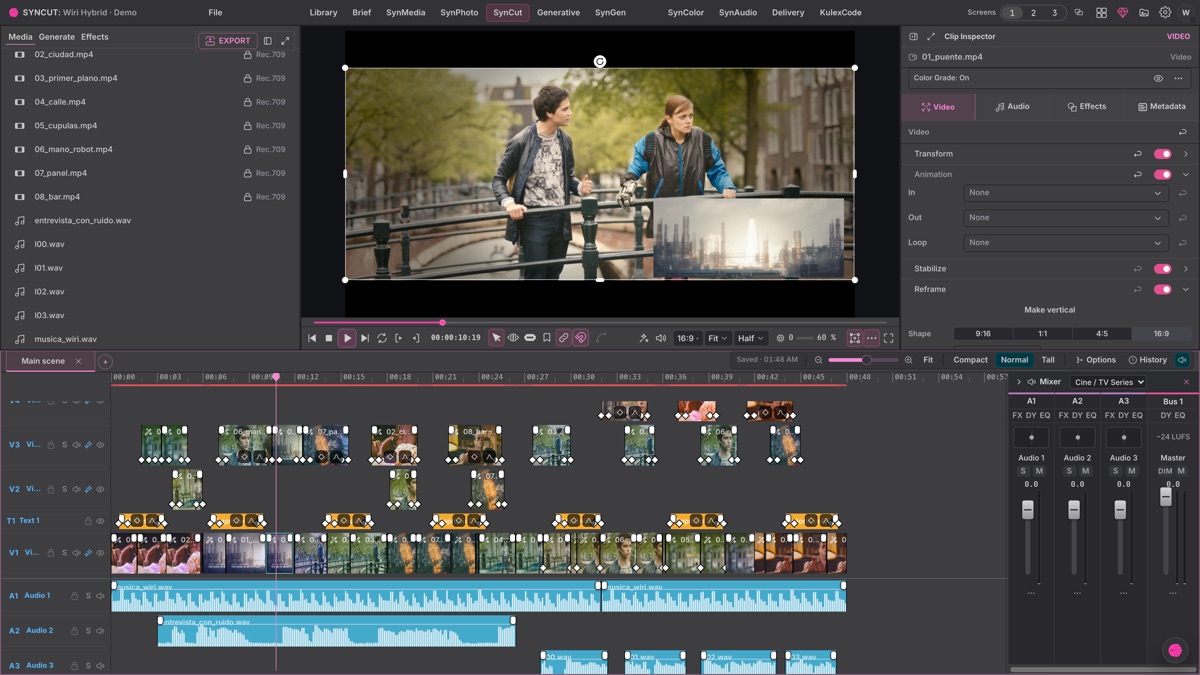Viewport: 1200px width, 675px height.
Task: Open the timeline History panel
Action: coord(1148,360)
